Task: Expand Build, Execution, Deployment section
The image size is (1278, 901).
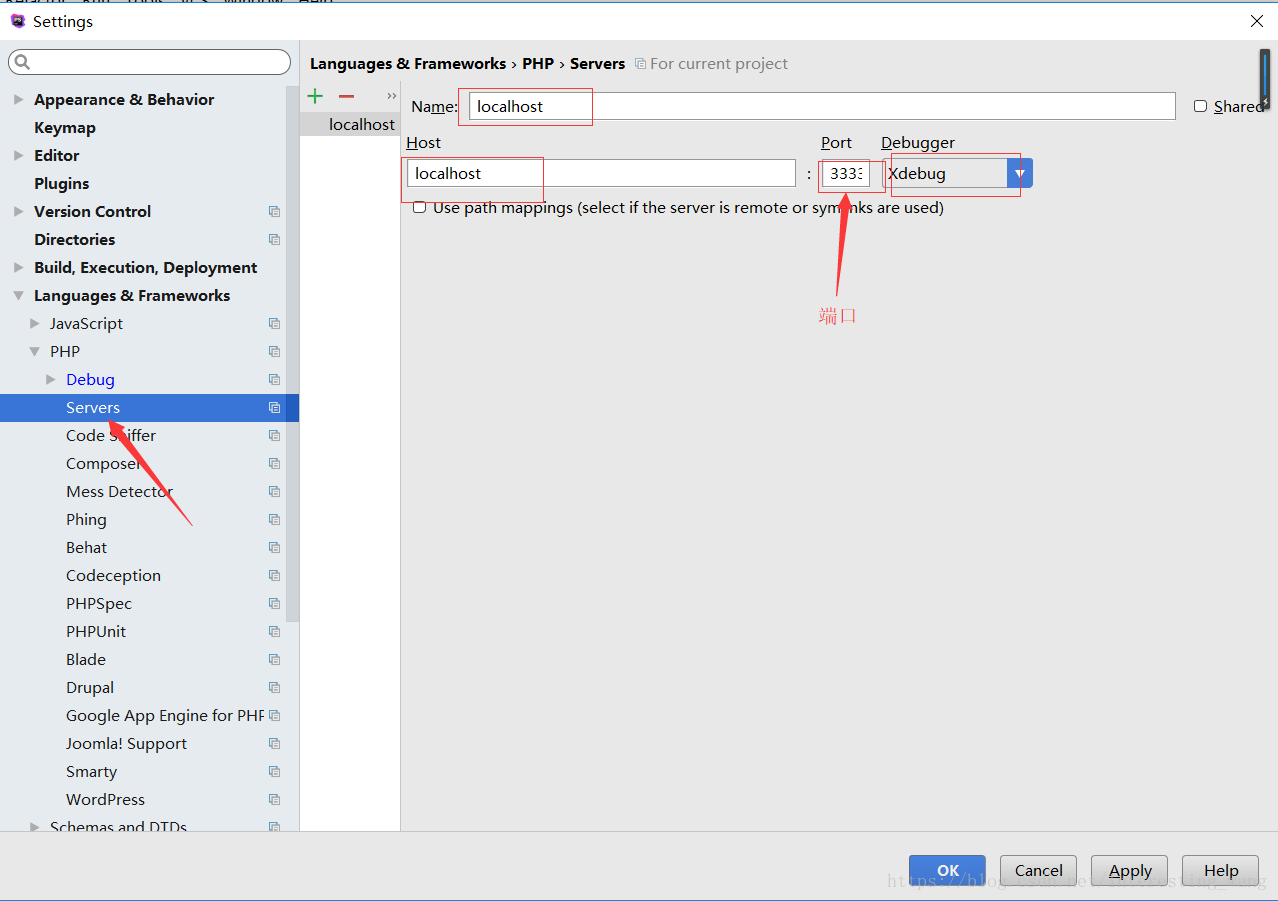Action: point(18,268)
